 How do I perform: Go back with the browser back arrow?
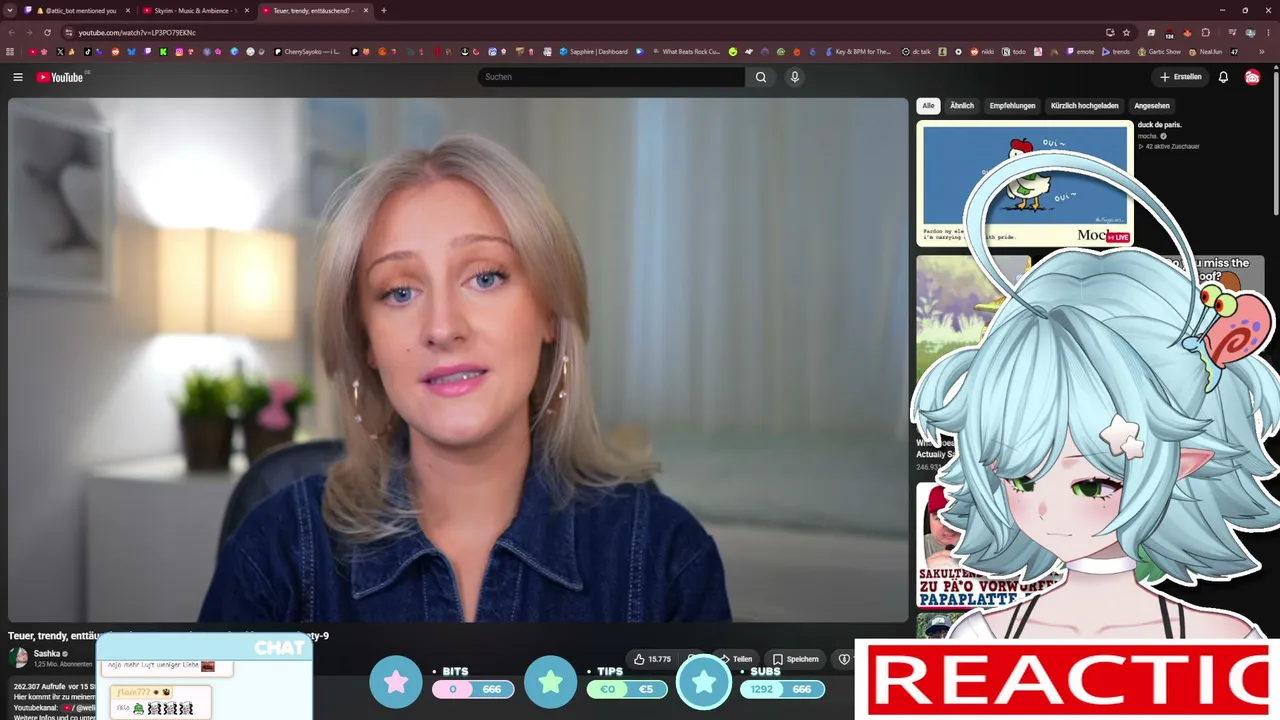tap(11, 32)
